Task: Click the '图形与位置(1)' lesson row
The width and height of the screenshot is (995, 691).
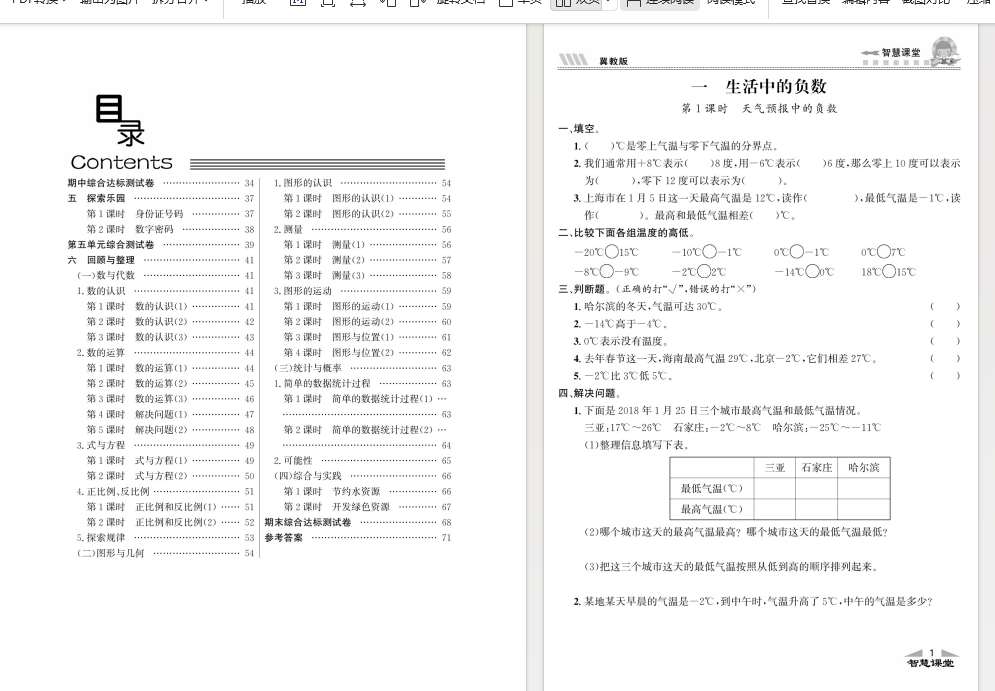Action: coord(367,337)
